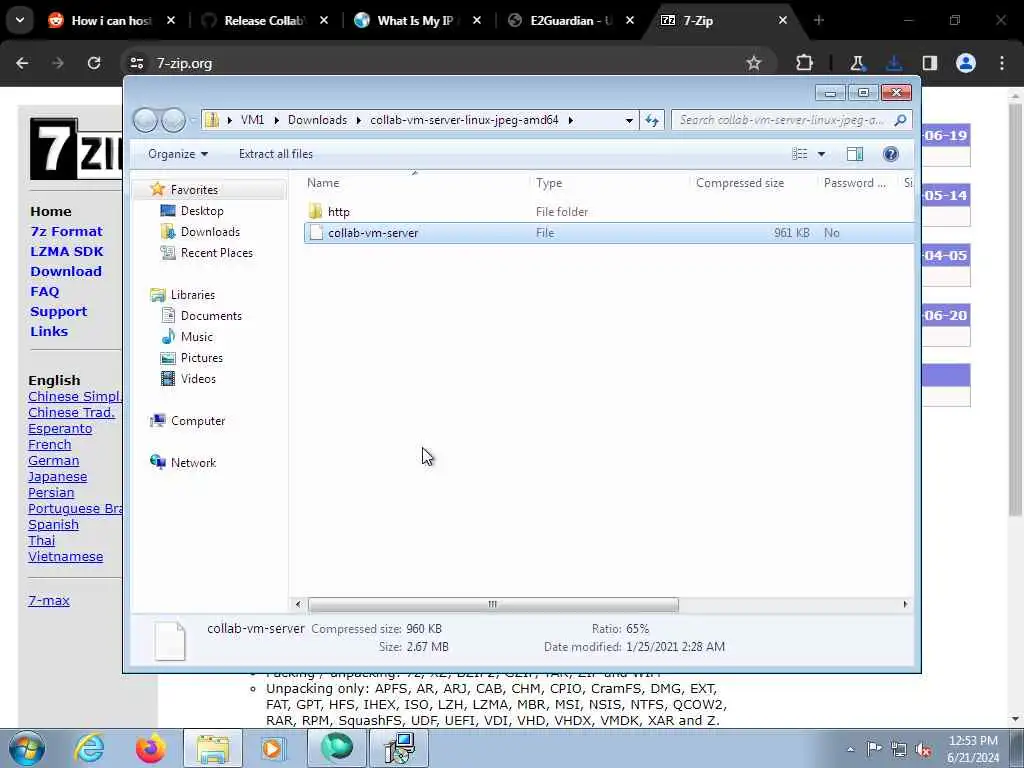This screenshot has height=768, width=1024.
Task: Refresh the folder via address bar button
Action: click(652, 120)
